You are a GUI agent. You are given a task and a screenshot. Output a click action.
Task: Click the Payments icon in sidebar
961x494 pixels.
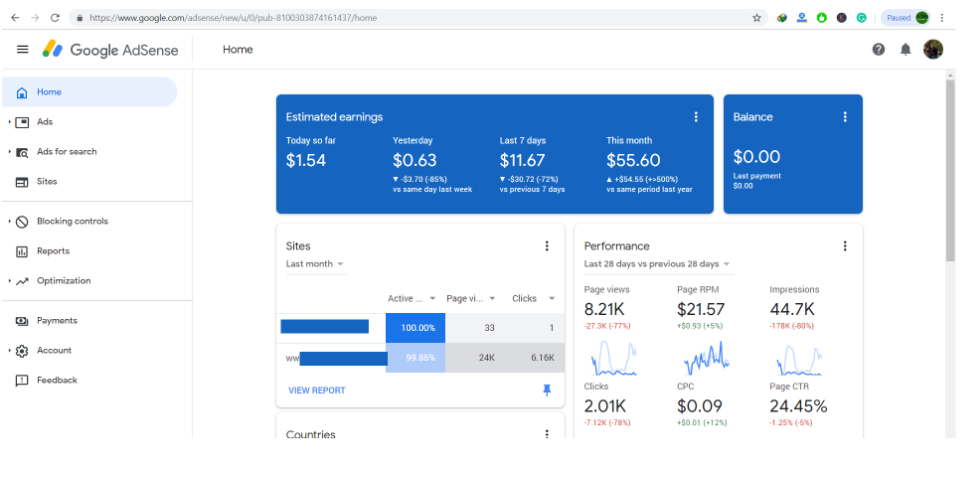click(x=22, y=321)
